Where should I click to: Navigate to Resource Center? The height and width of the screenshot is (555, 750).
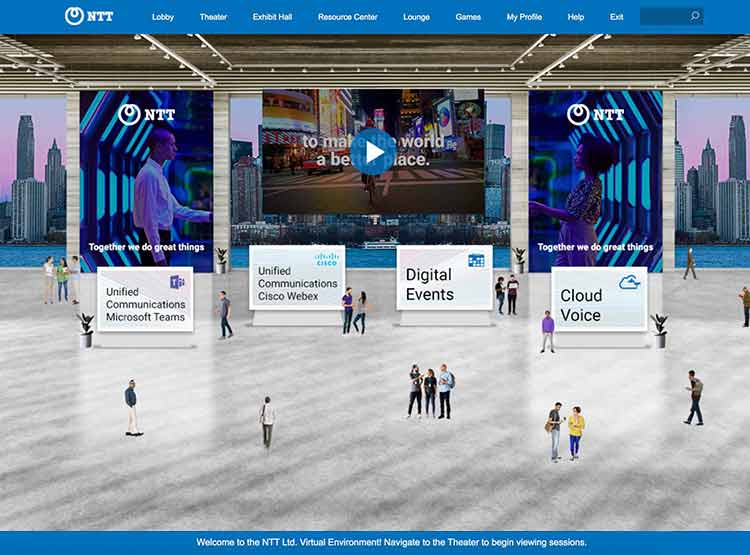tap(348, 17)
